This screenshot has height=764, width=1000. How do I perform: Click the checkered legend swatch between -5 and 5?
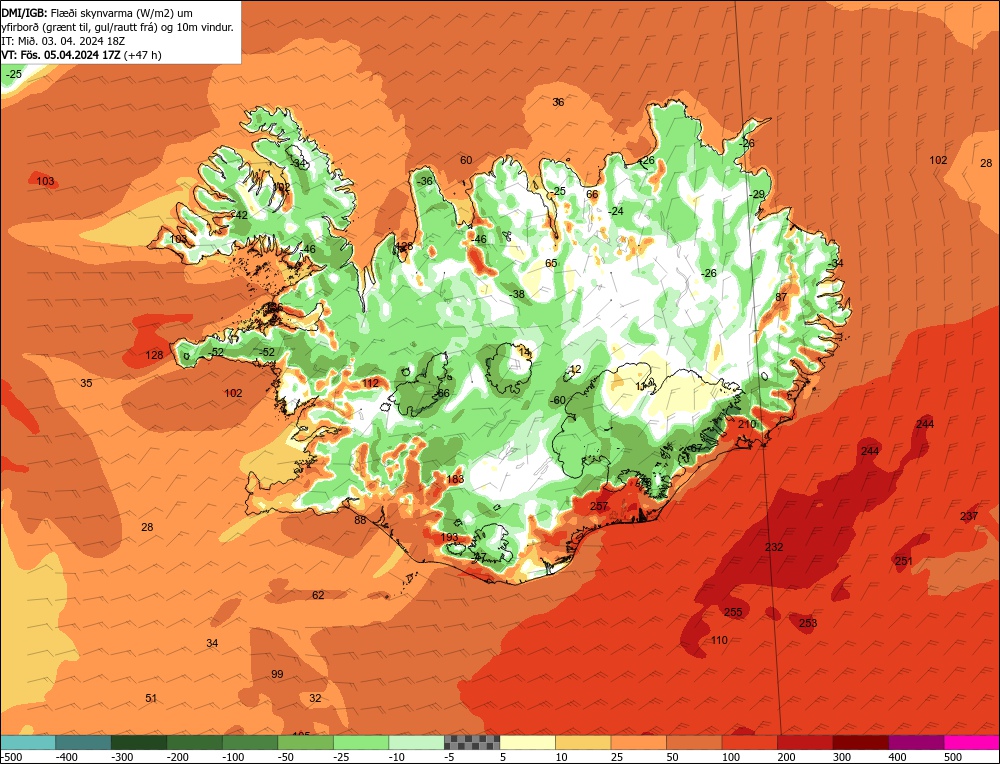click(x=472, y=742)
